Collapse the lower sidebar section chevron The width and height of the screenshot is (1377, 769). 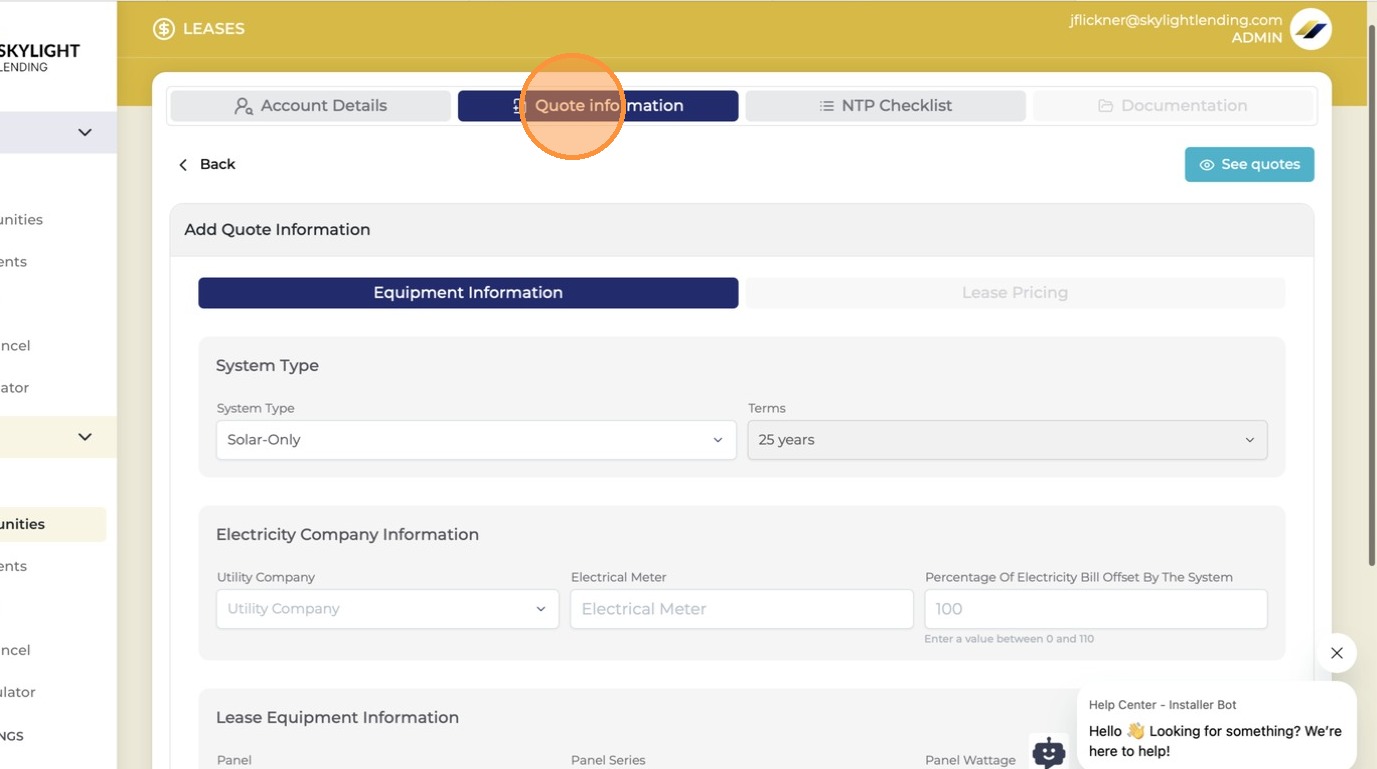click(85, 437)
